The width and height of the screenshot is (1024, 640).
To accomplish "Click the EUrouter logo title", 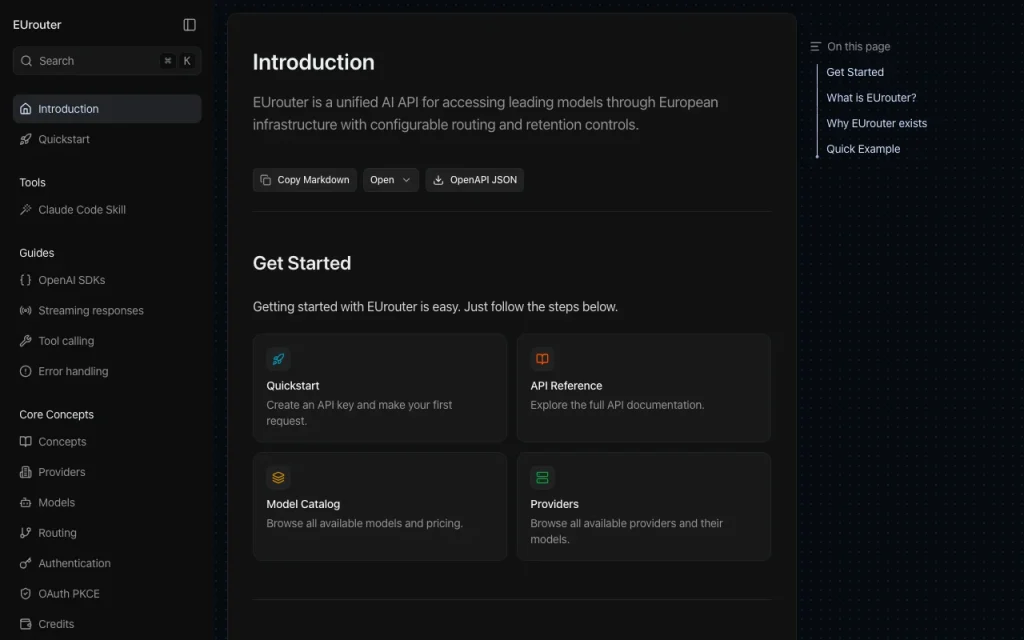I will point(37,25).
